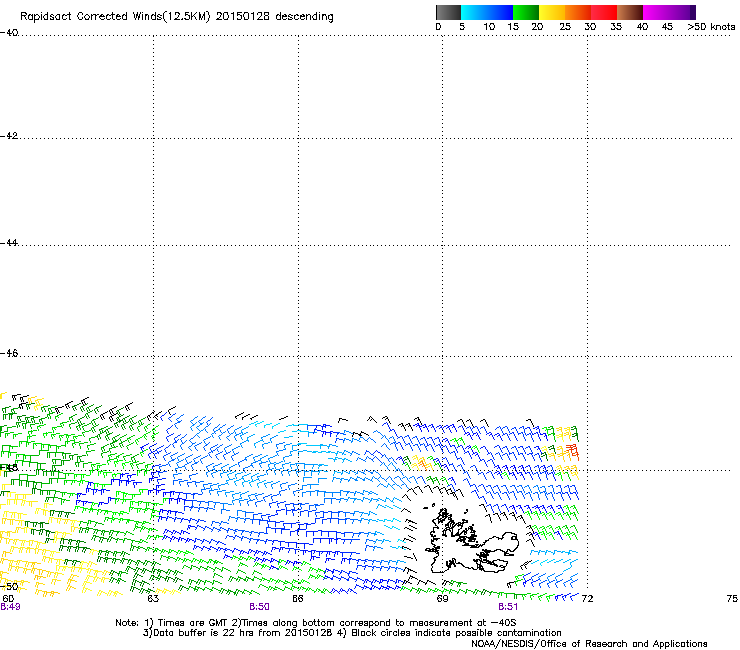The height and width of the screenshot is (650, 740).
Task: Click the note 'Times are GMT' line
Action: (316, 623)
